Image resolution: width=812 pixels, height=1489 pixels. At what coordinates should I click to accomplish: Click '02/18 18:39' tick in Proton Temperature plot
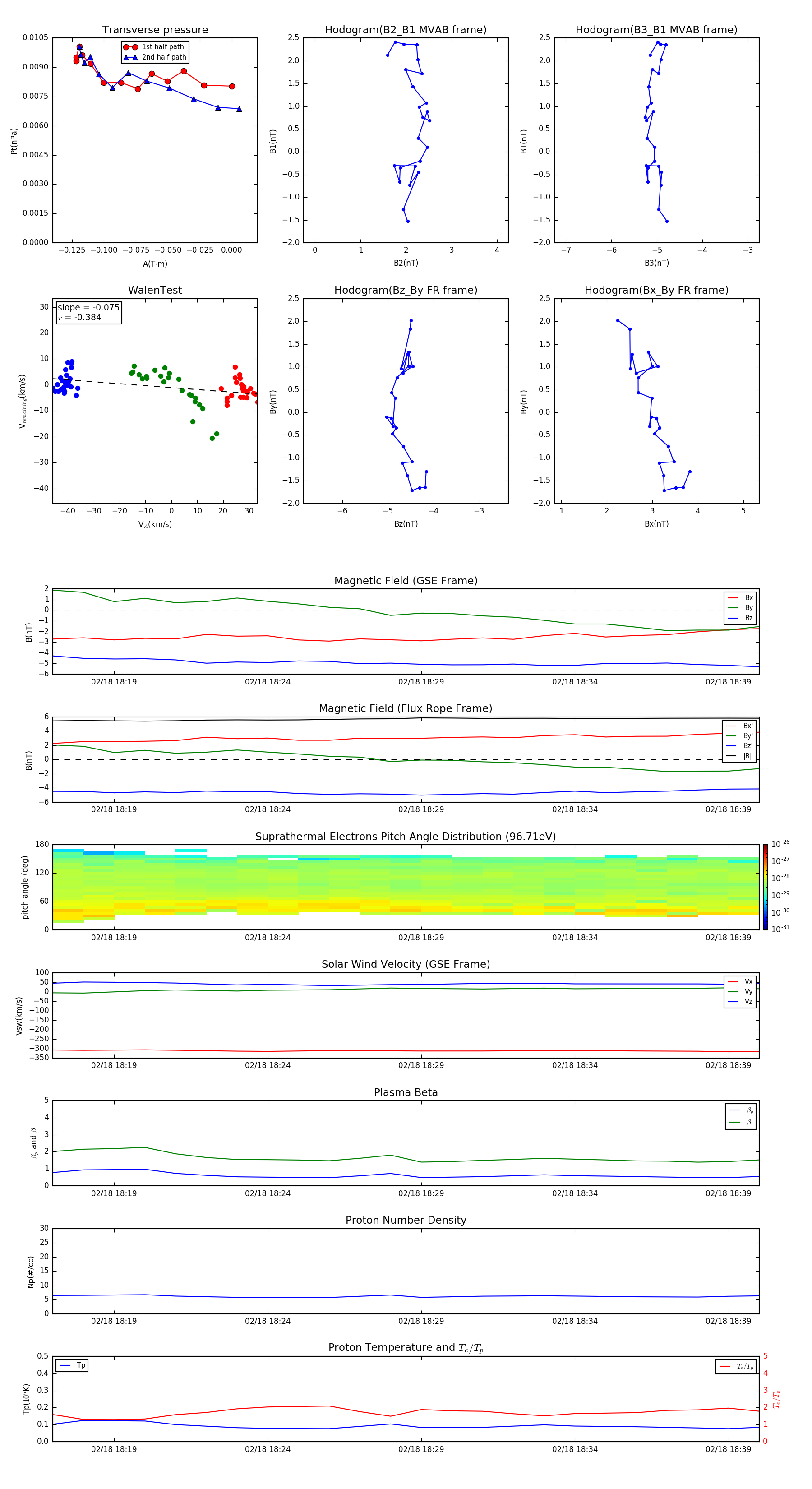click(x=728, y=1449)
